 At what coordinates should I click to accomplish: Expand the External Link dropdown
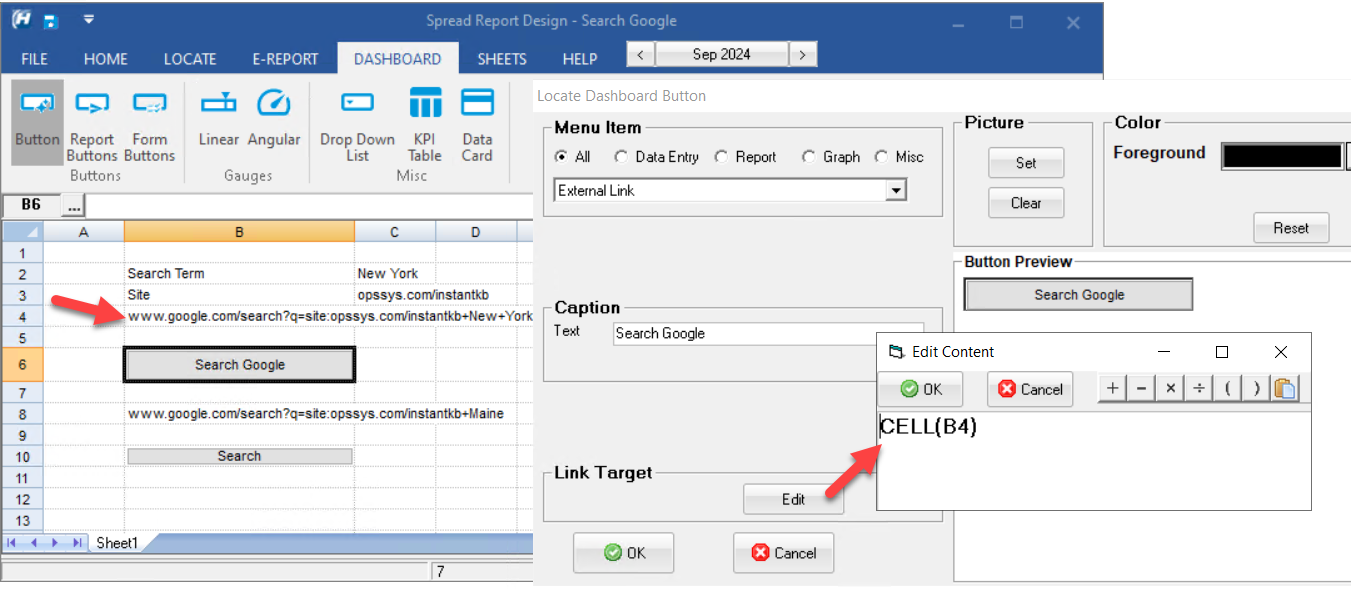896,191
